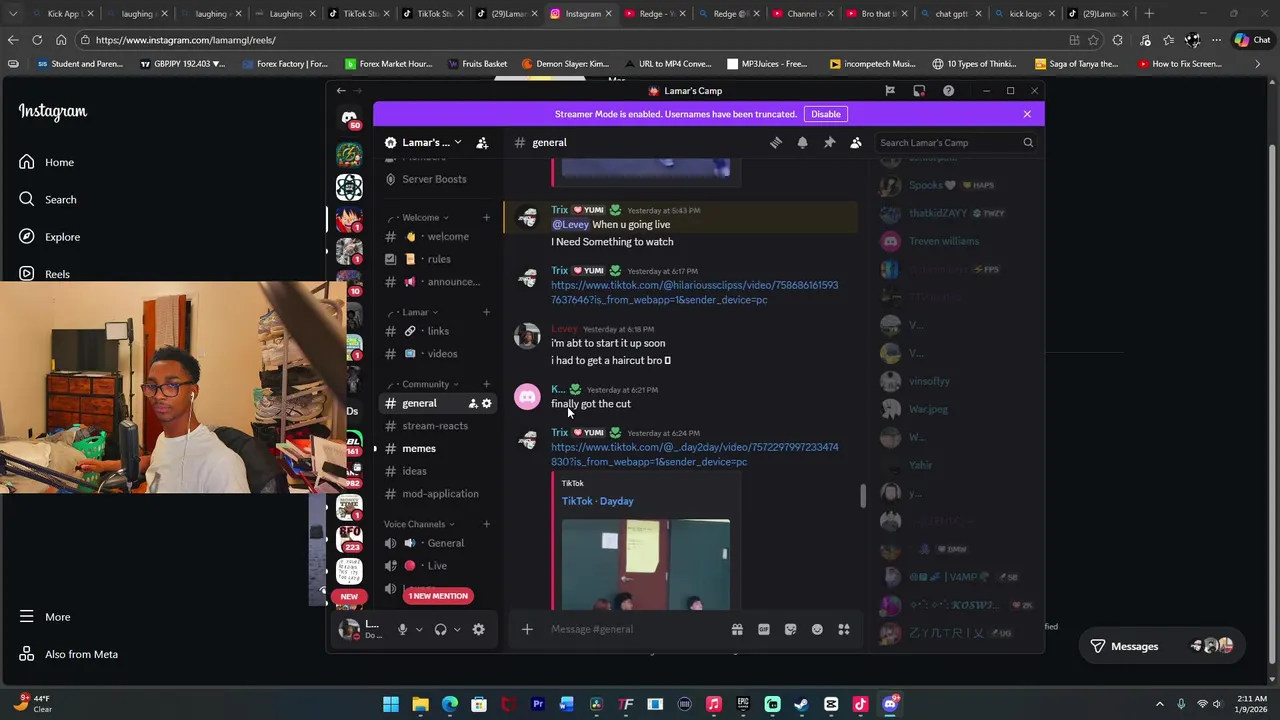Open Steam from the taskbar

click(x=802, y=705)
